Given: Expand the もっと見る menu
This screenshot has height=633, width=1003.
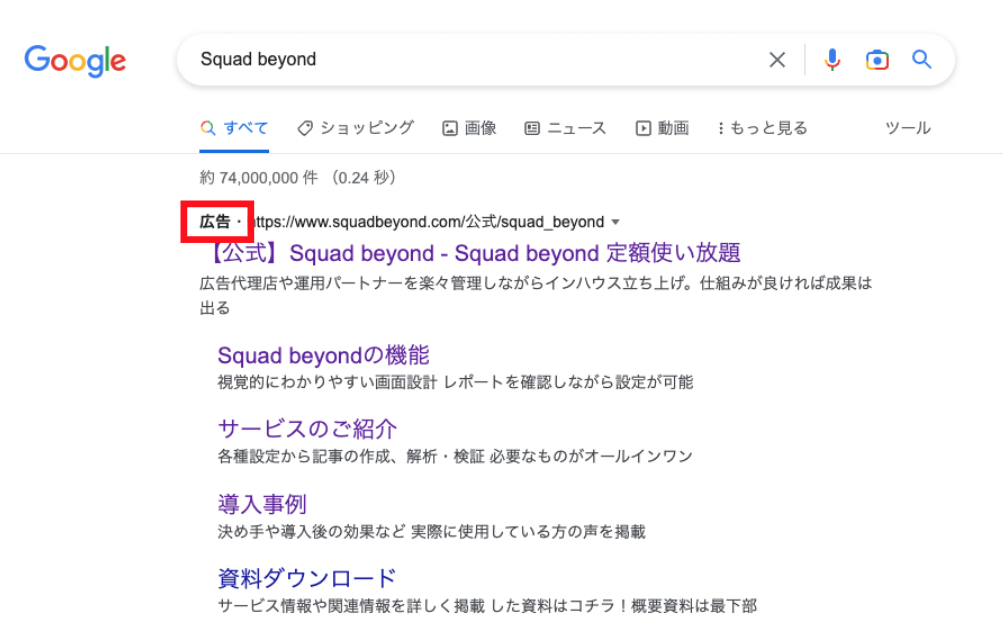Looking at the screenshot, I should [762, 128].
